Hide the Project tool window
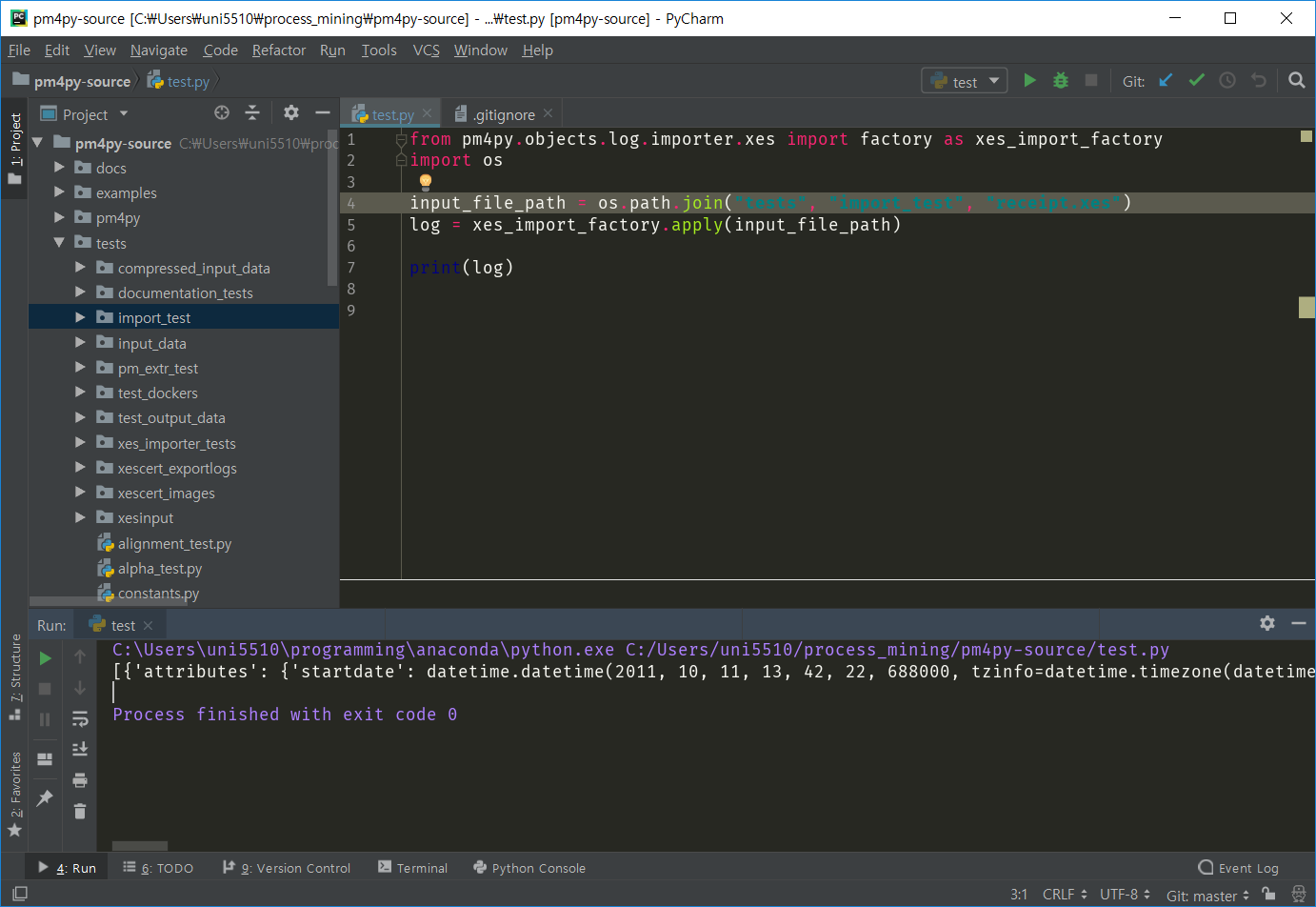The width and height of the screenshot is (1316, 907). (323, 113)
